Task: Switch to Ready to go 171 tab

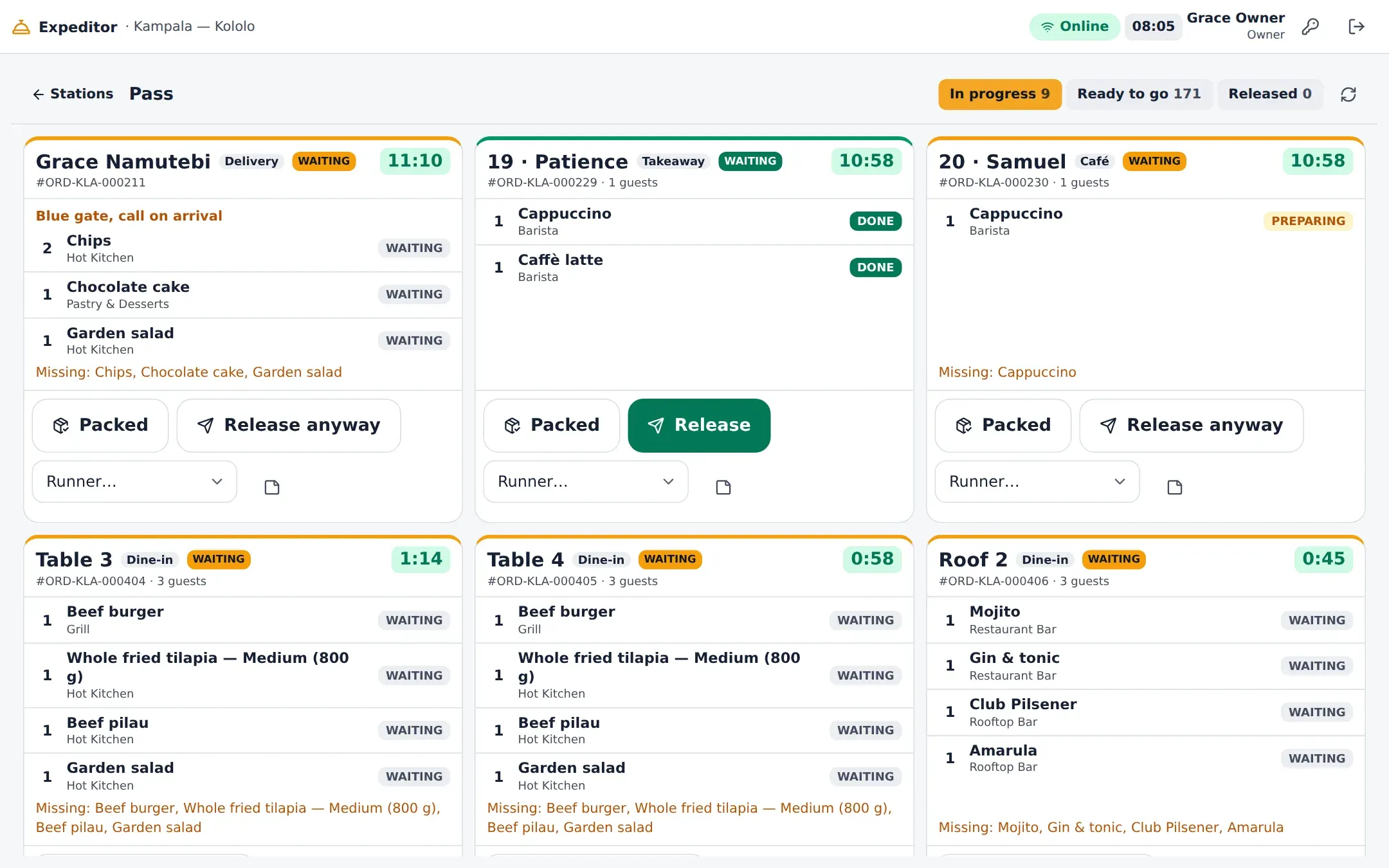Action: click(x=1139, y=94)
